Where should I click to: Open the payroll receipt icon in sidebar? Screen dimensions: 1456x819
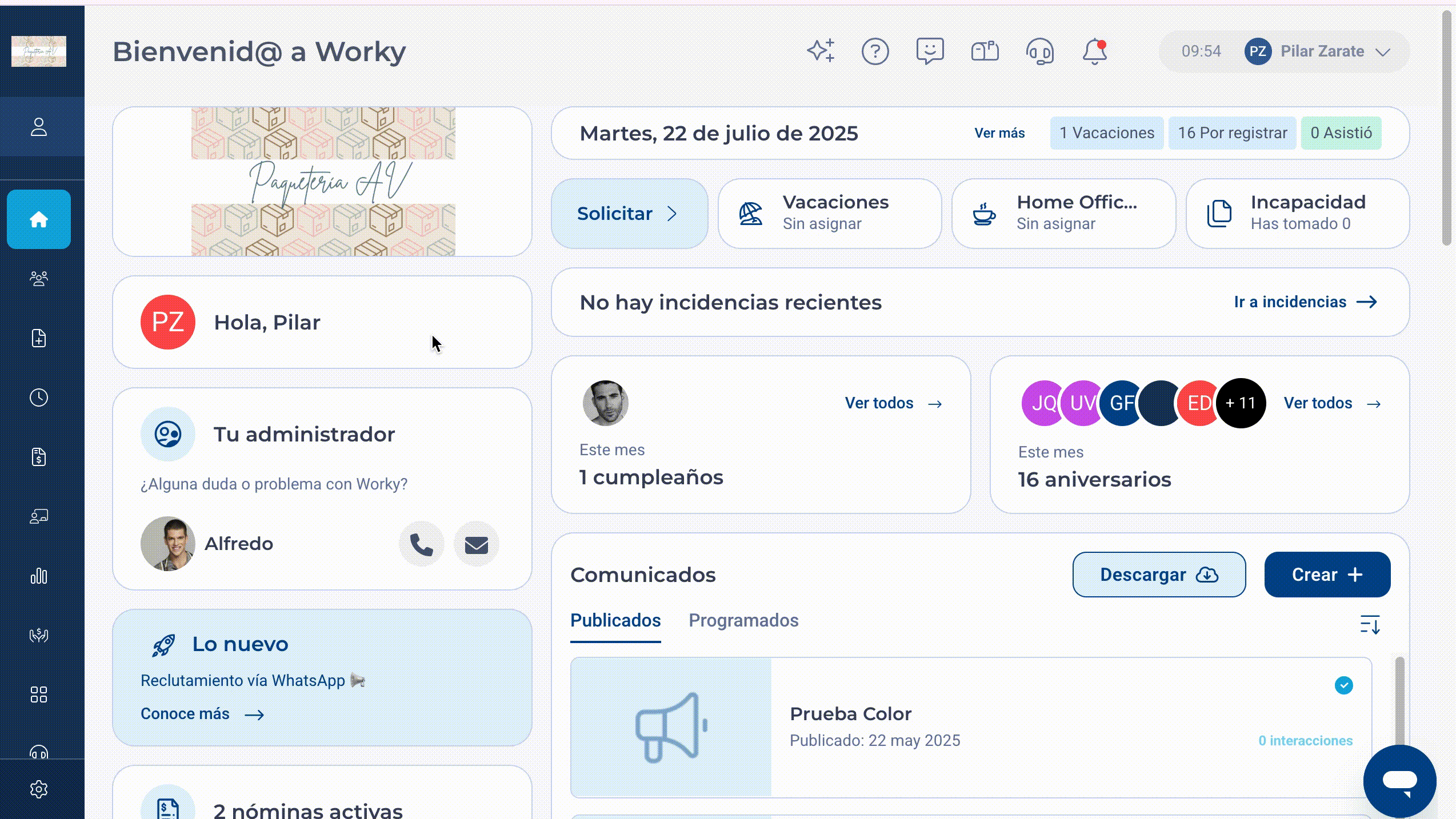click(x=39, y=457)
